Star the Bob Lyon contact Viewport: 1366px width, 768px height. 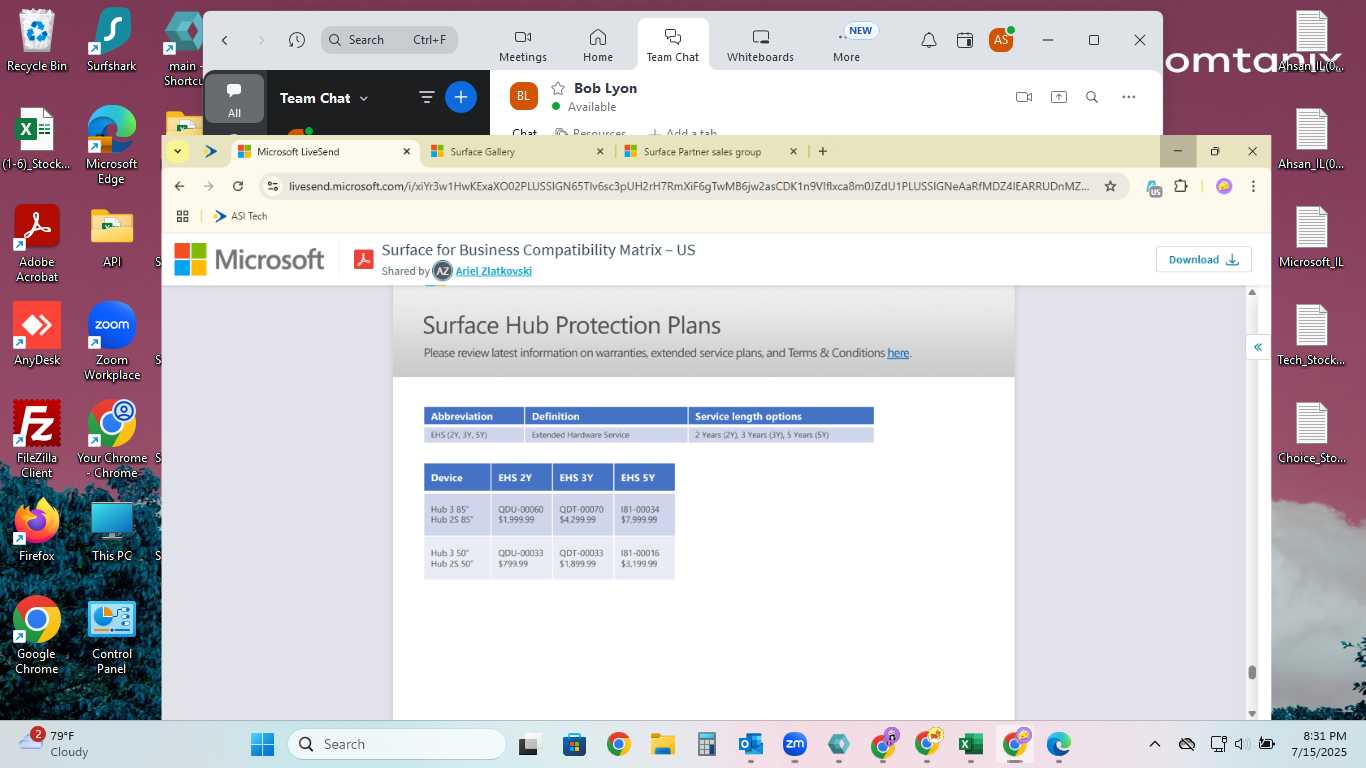pyautogui.click(x=558, y=88)
